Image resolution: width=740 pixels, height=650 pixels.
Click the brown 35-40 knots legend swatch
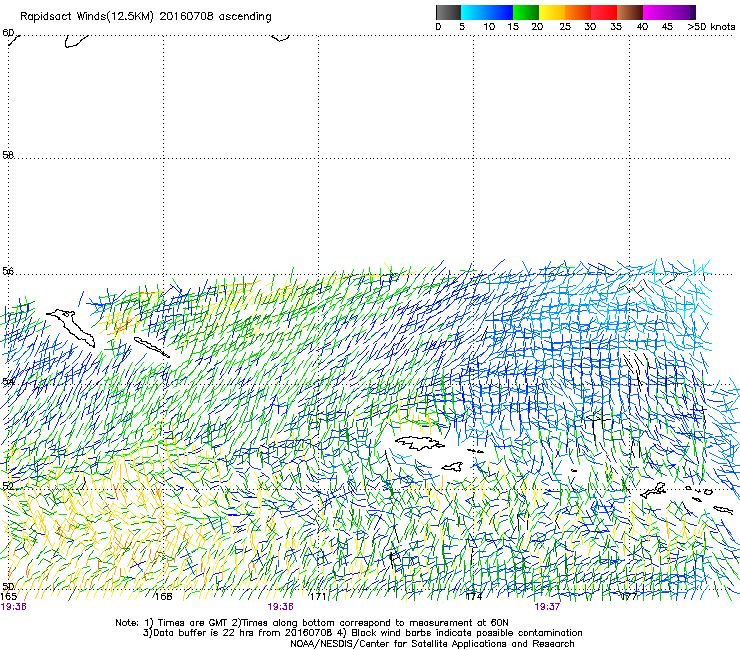(630, 12)
